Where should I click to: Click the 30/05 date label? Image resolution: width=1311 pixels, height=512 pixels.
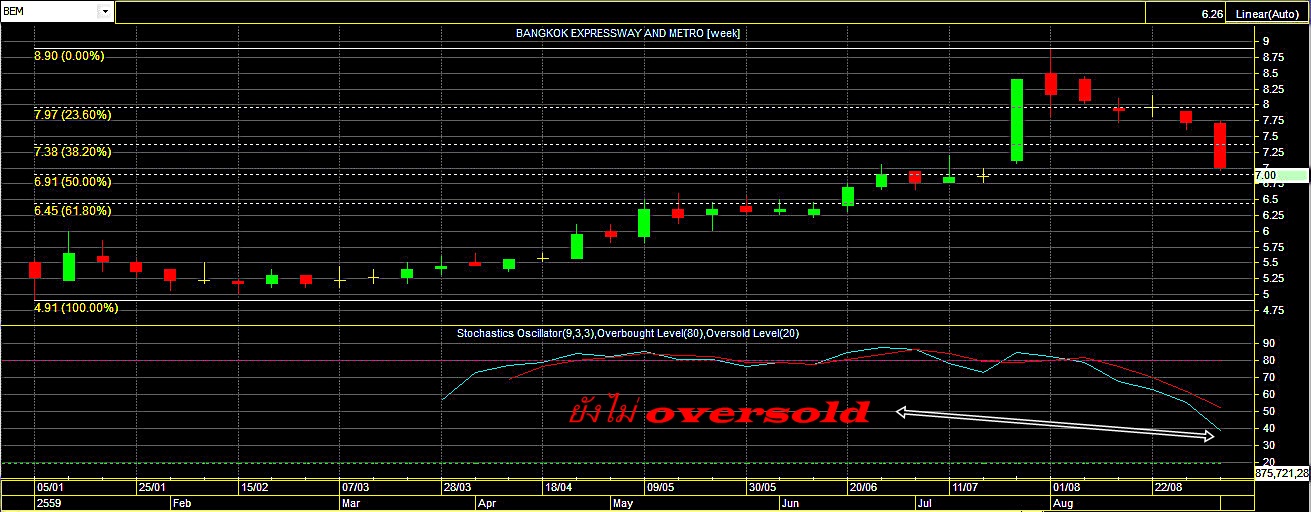pos(762,487)
